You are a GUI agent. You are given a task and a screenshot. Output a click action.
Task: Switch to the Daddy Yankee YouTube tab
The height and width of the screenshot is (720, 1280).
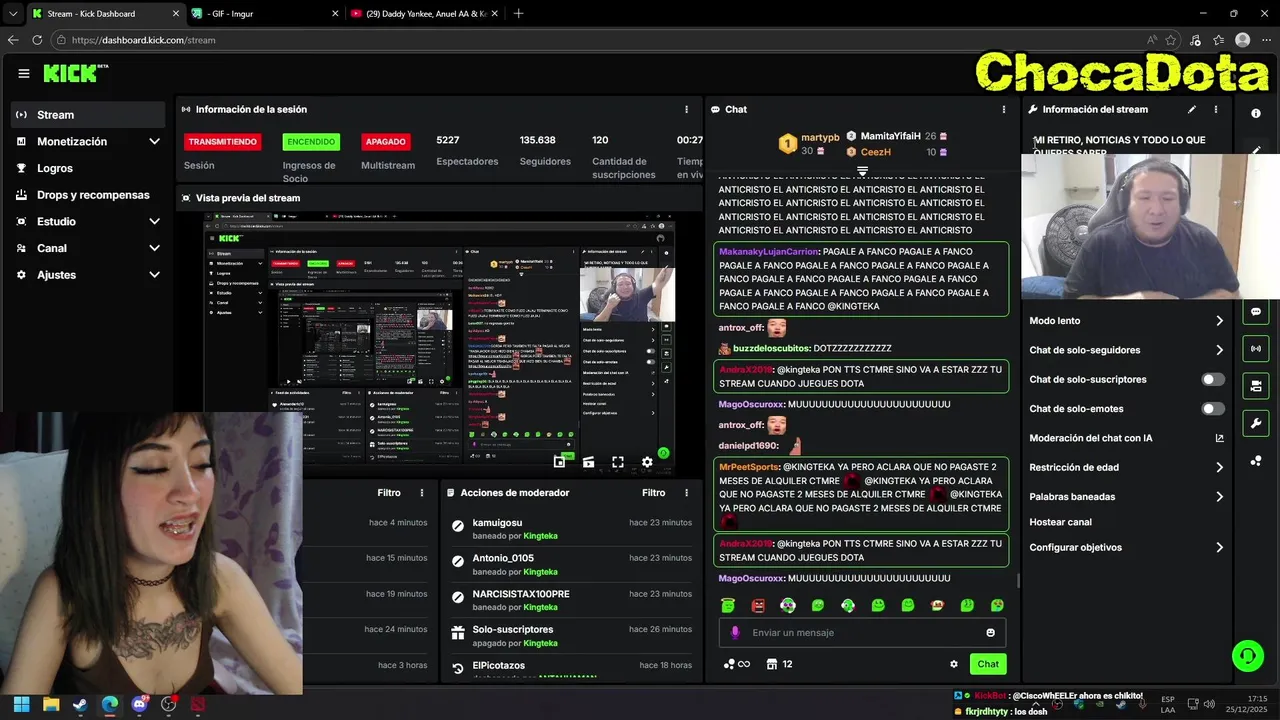click(424, 14)
